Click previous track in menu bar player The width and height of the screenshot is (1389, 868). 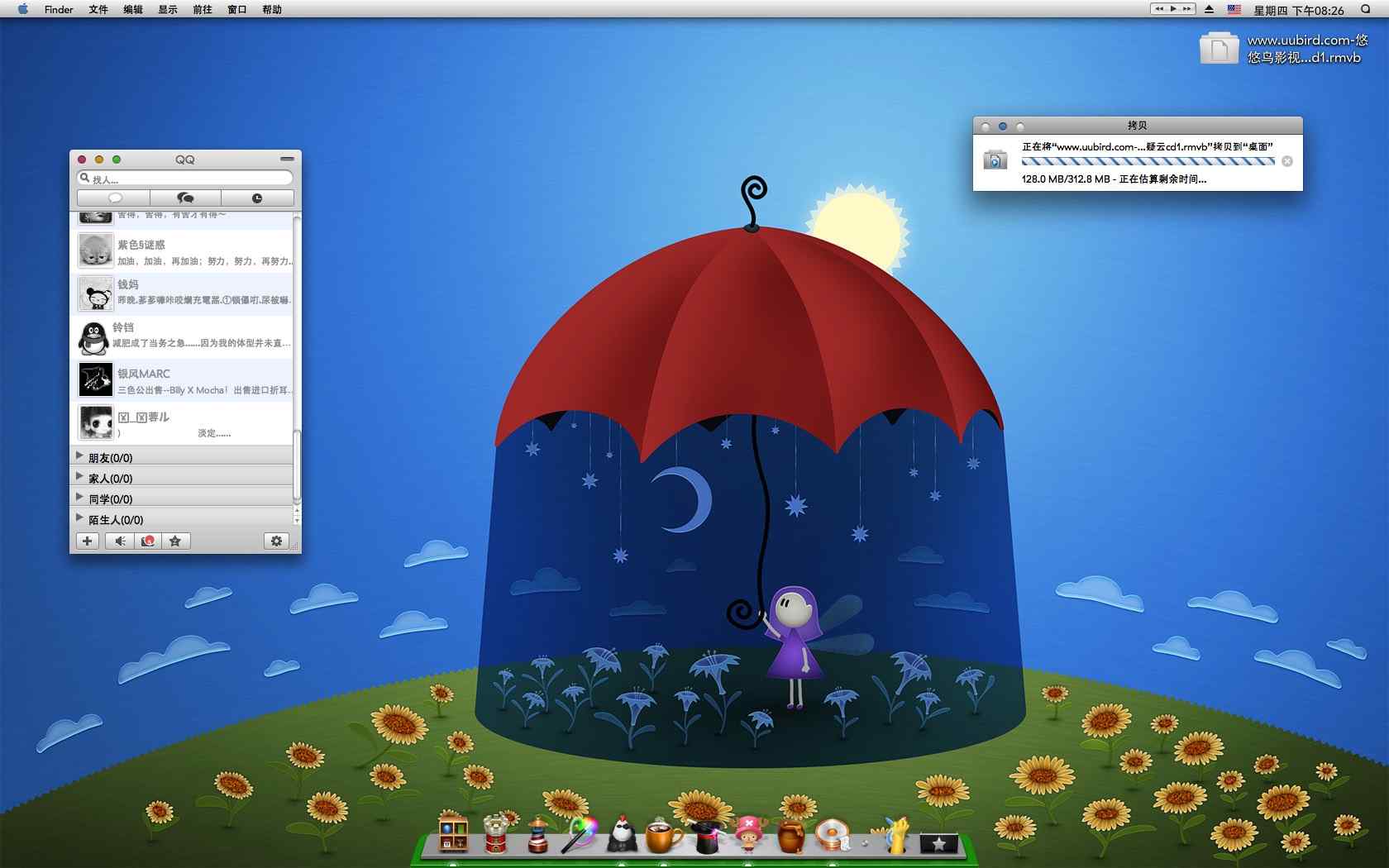(1158, 9)
